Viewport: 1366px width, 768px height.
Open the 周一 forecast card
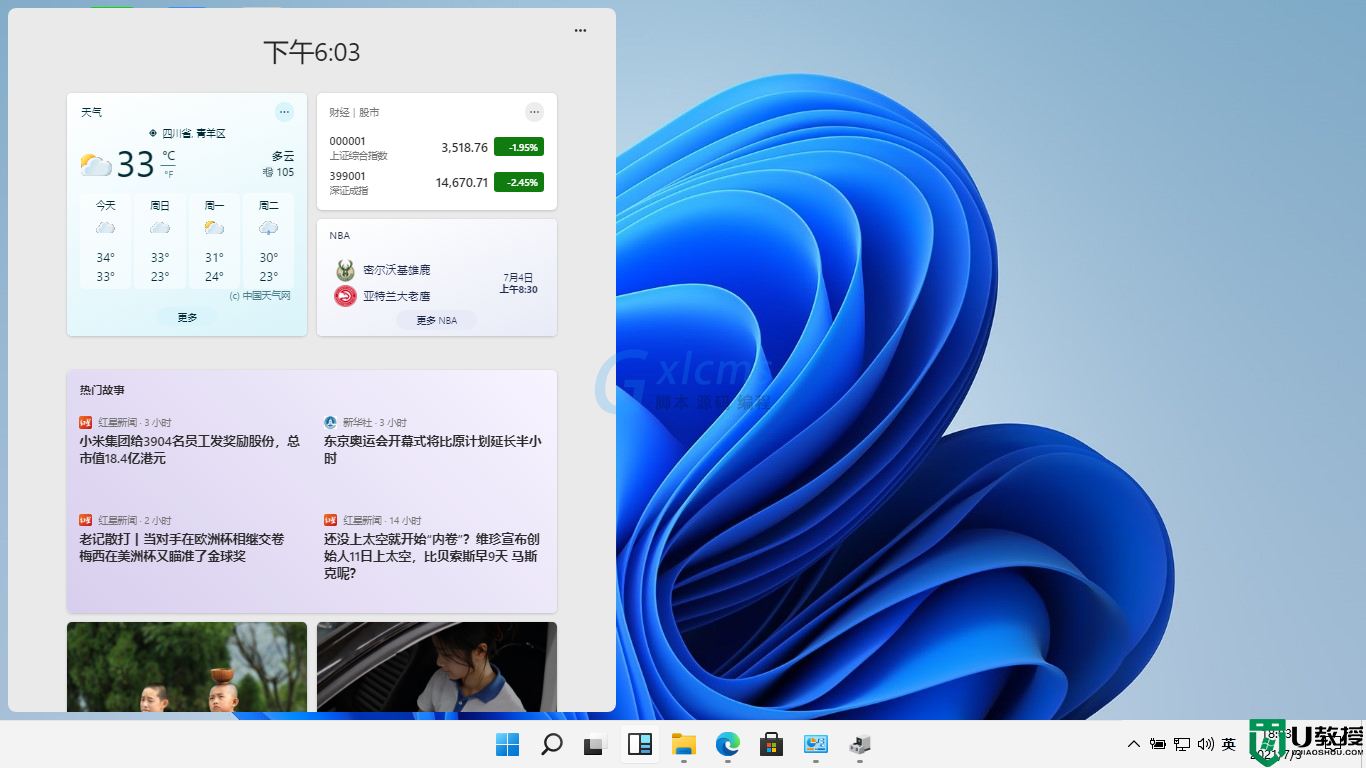coord(214,241)
